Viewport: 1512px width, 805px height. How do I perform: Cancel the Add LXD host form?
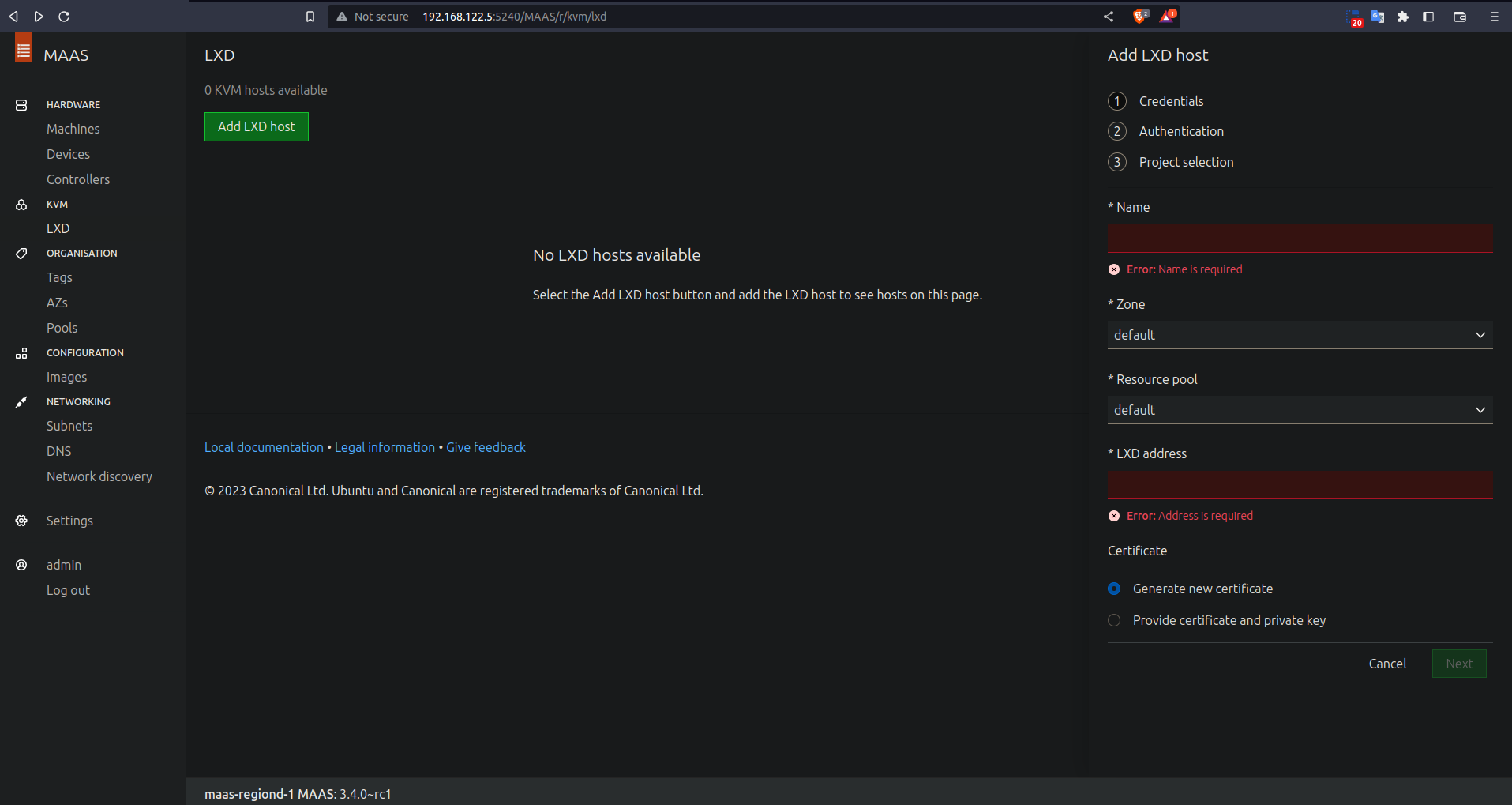pyautogui.click(x=1386, y=664)
